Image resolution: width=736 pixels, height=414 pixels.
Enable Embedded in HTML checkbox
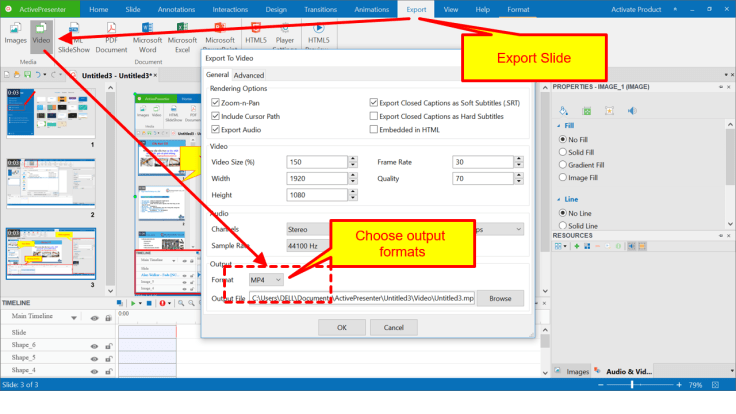(x=374, y=129)
